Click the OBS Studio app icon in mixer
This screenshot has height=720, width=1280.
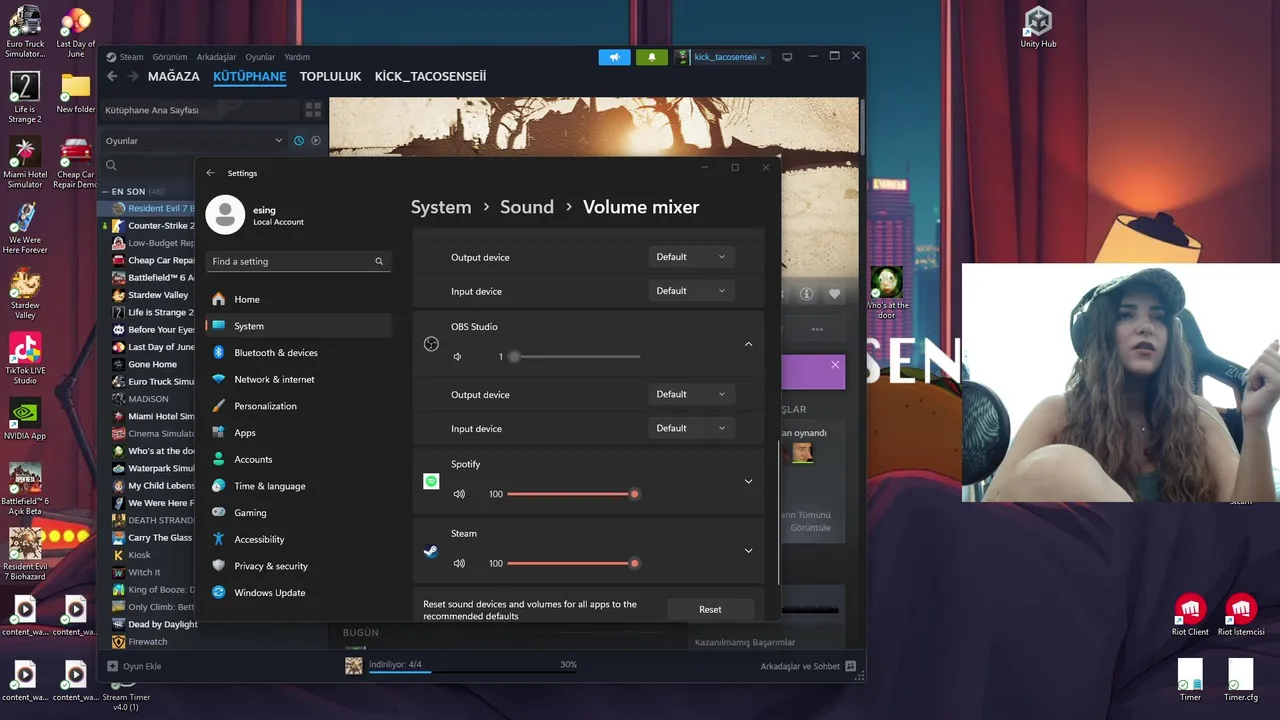click(x=431, y=344)
